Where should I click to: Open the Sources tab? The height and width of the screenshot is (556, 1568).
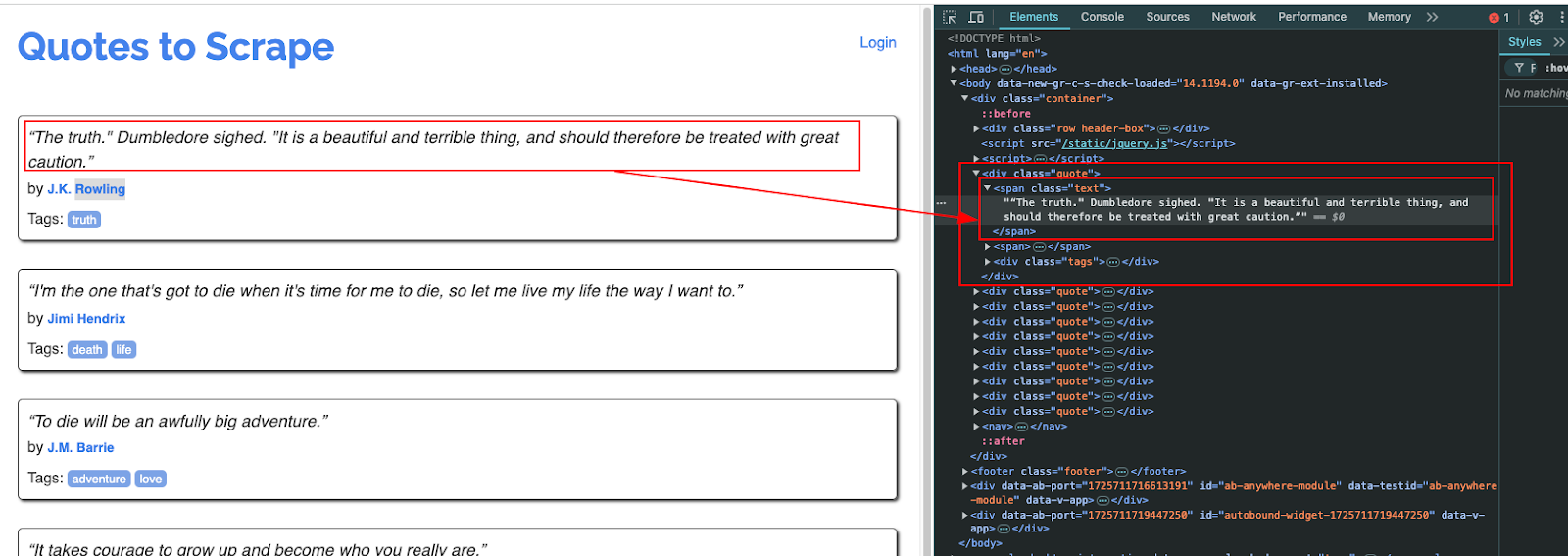click(1167, 17)
